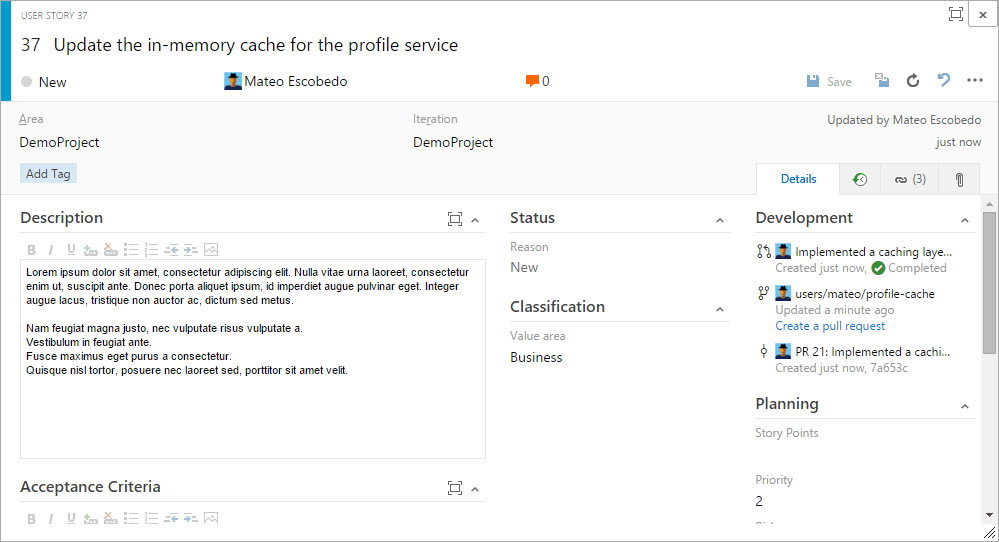Click the vertical scrollbar down arrow
The height and width of the screenshot is (542, 999).
tap(989, 515)
